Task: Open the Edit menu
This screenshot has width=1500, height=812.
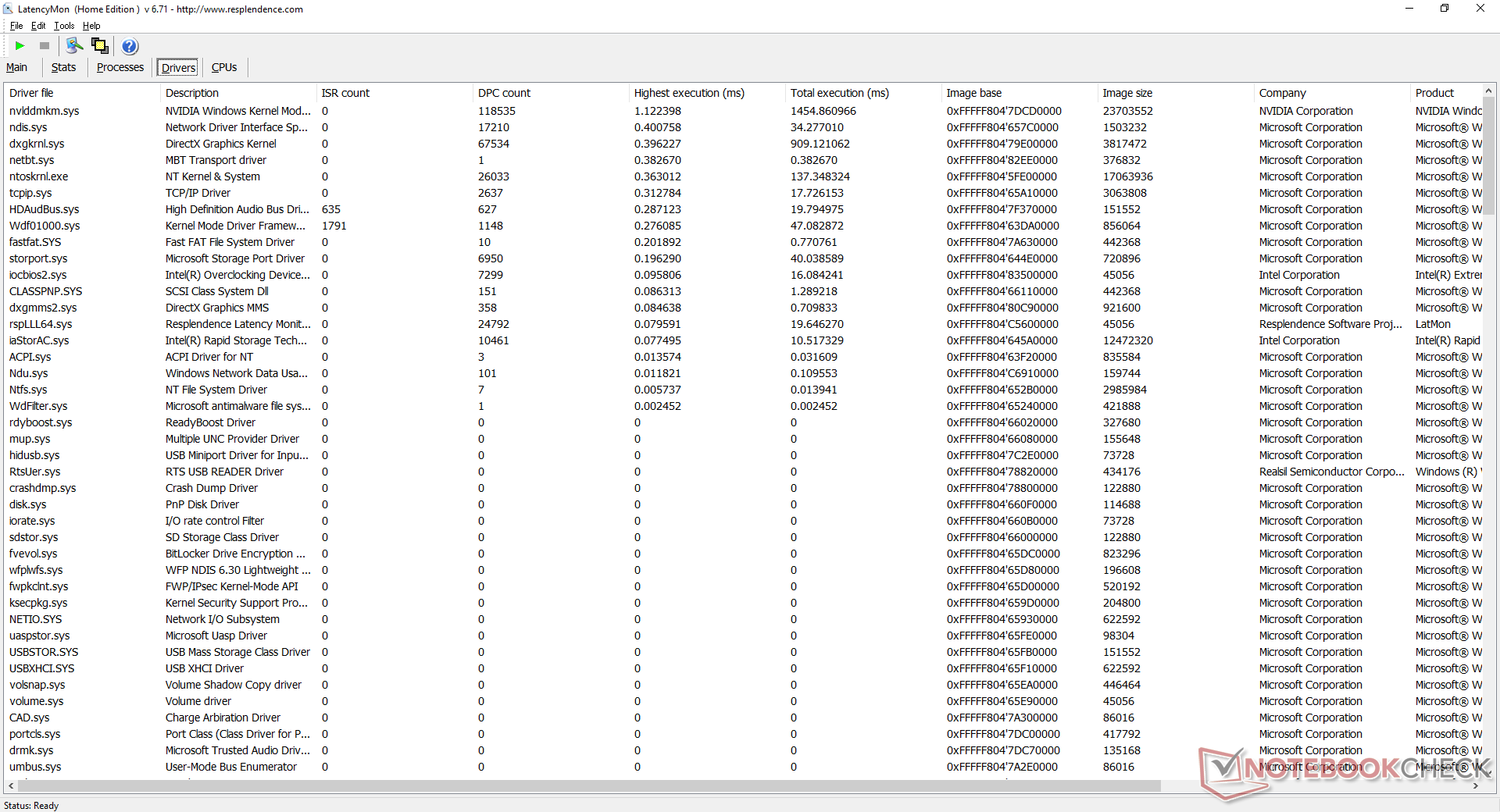Action: click(38, 26)
